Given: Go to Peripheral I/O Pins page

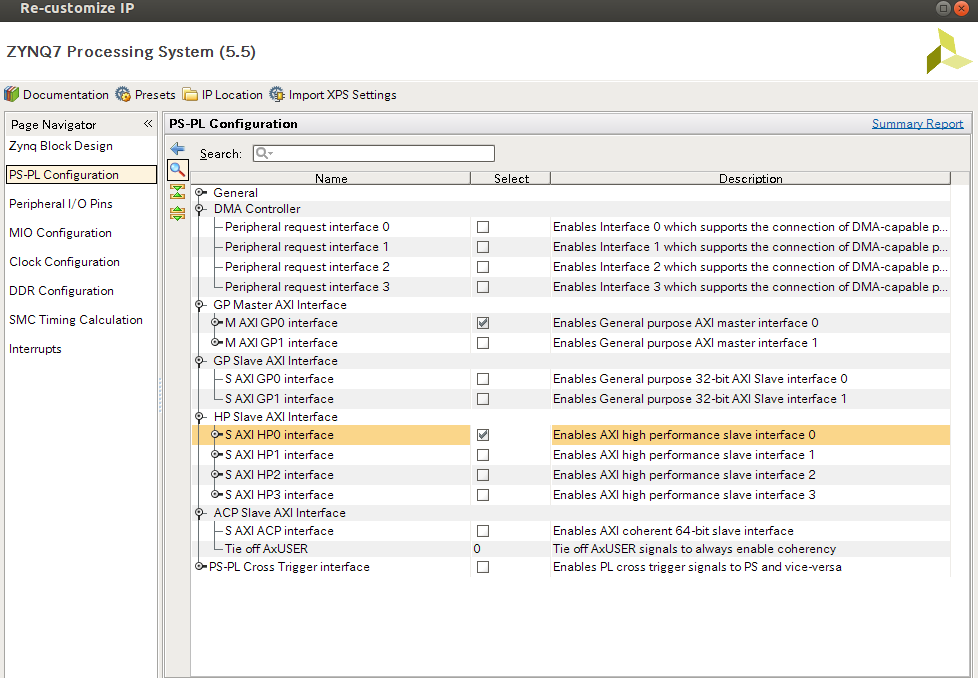Looking at the screenshot, I should click(x=61, y=204).
